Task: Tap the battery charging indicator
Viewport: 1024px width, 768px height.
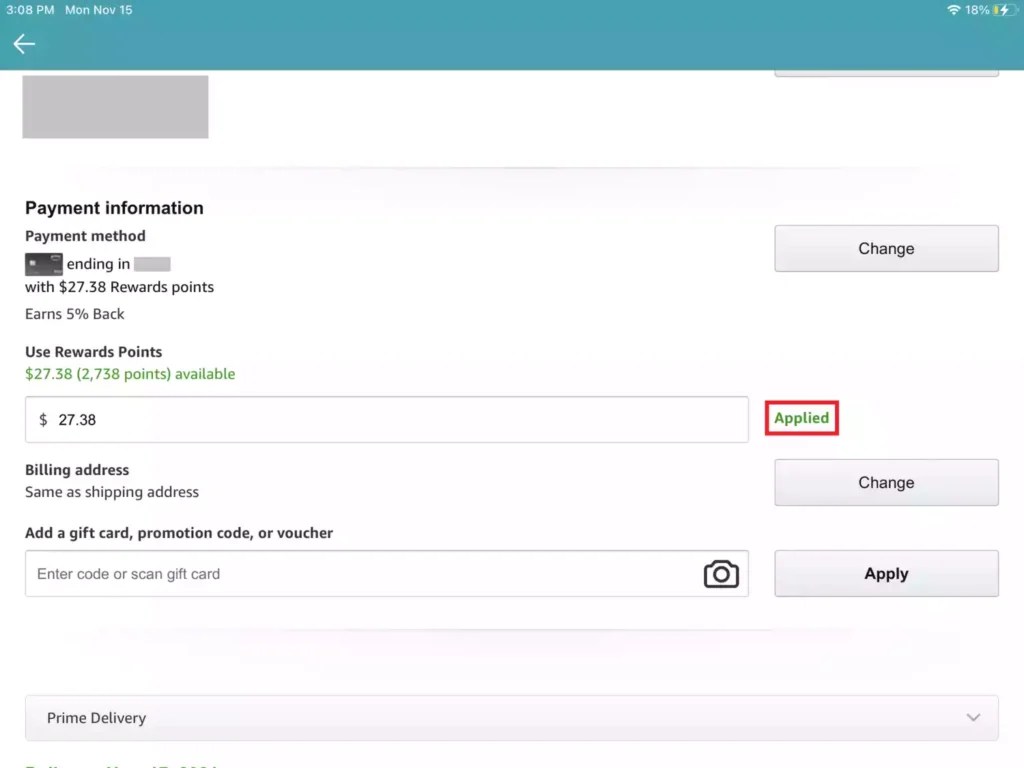Action: point(1004,10)
